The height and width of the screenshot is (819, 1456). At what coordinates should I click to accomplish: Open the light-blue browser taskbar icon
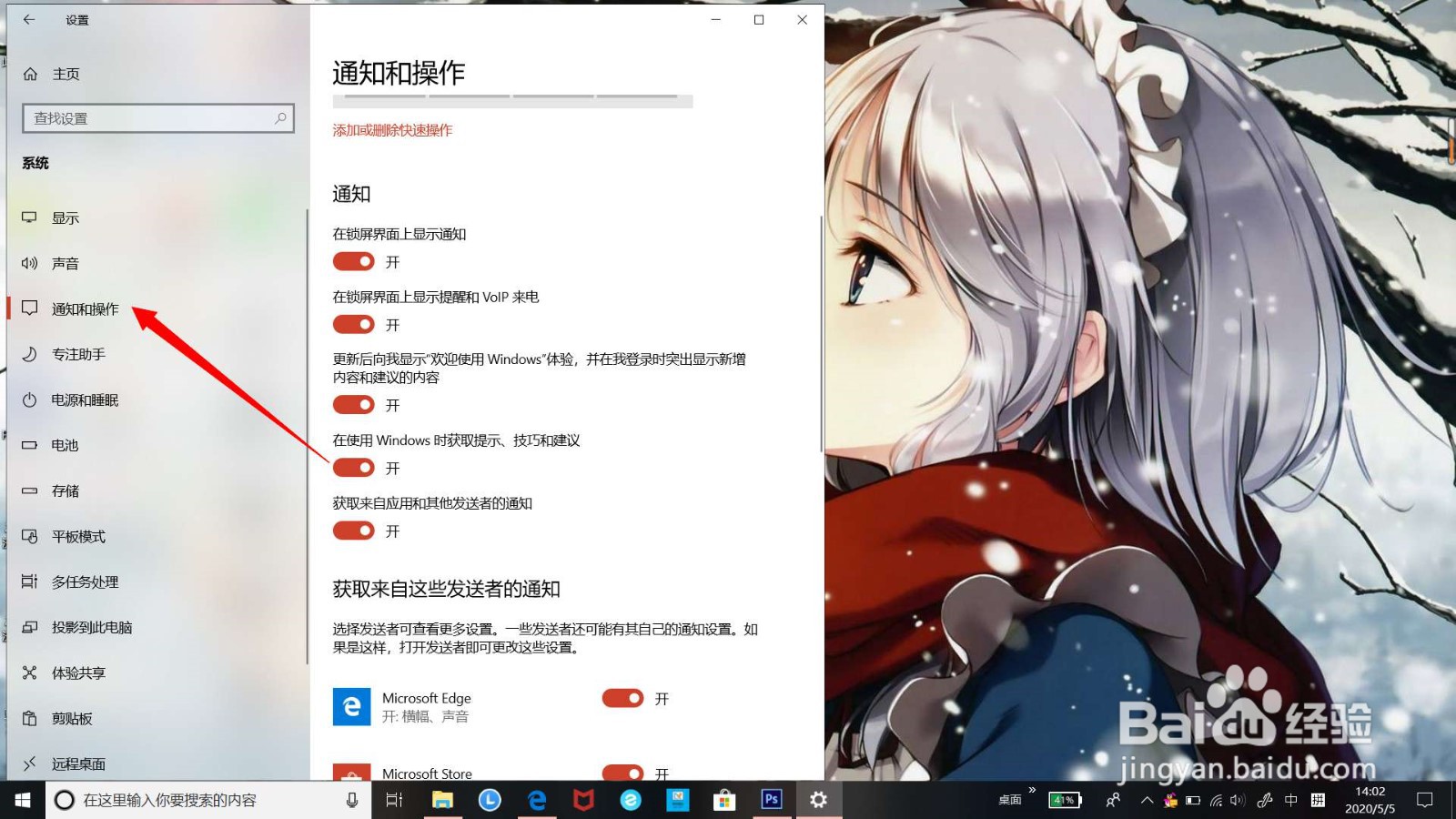point(631,800)
